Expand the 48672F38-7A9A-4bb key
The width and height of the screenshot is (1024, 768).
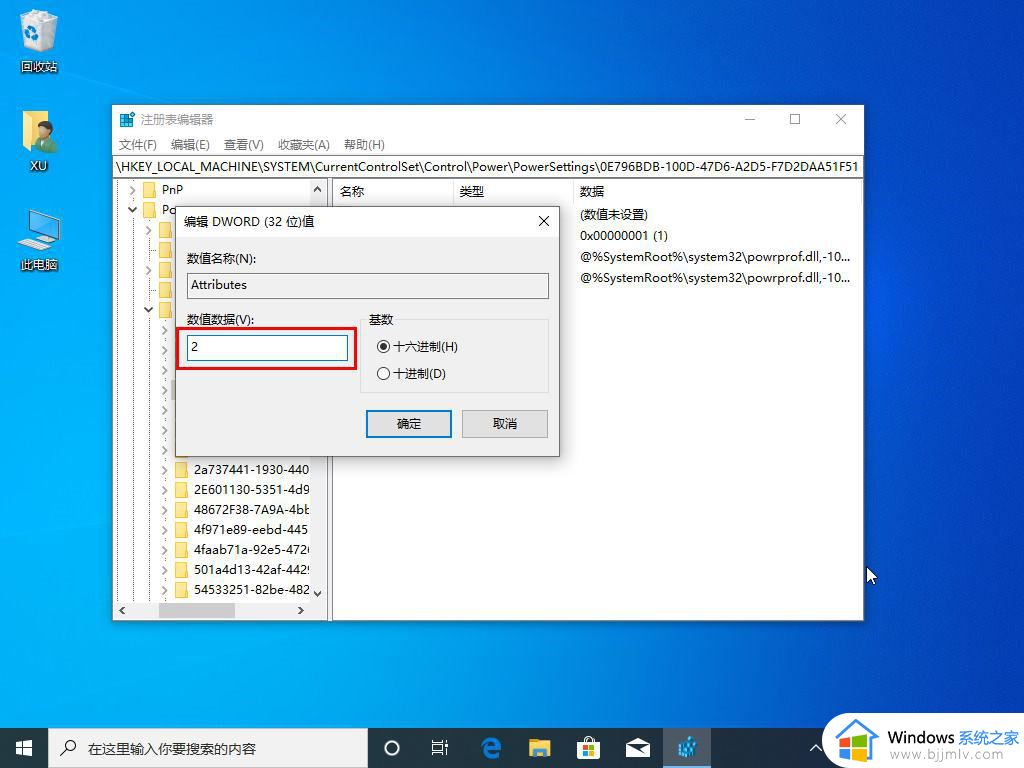[165, 509]
